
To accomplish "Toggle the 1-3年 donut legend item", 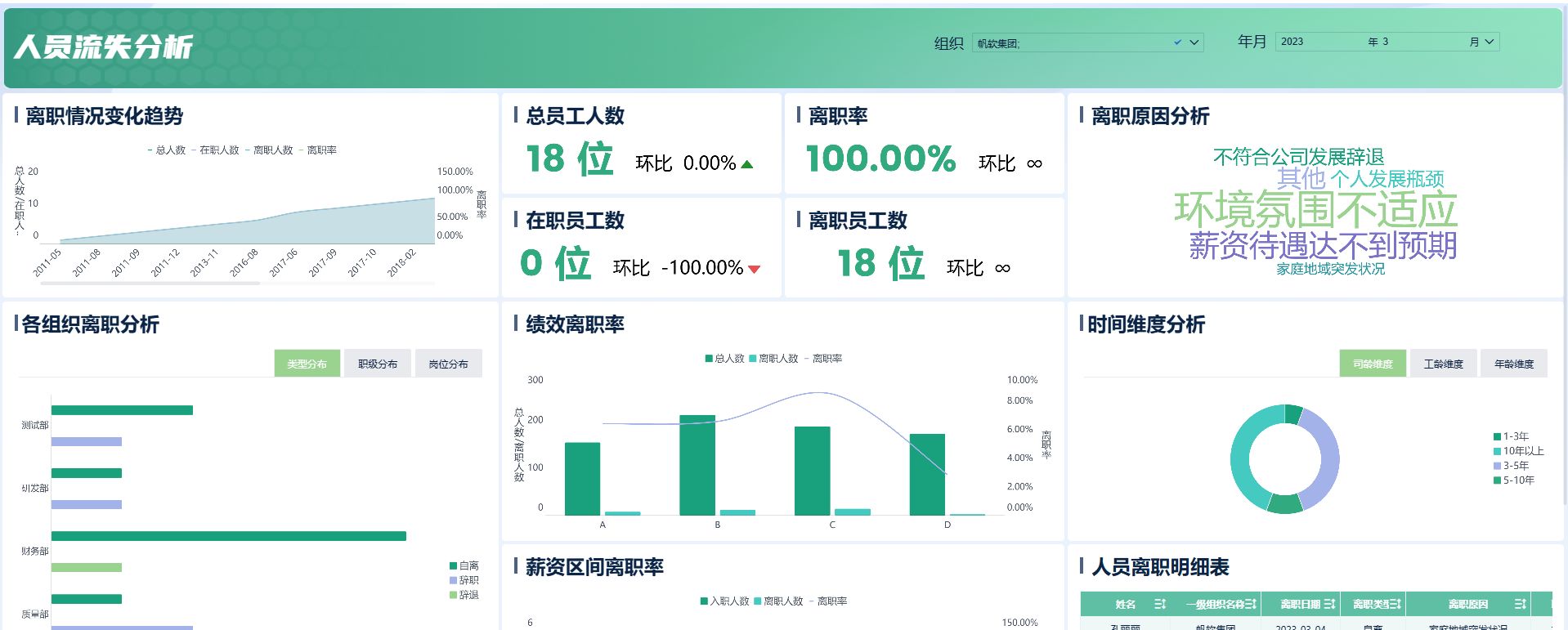I will 1511,436.
